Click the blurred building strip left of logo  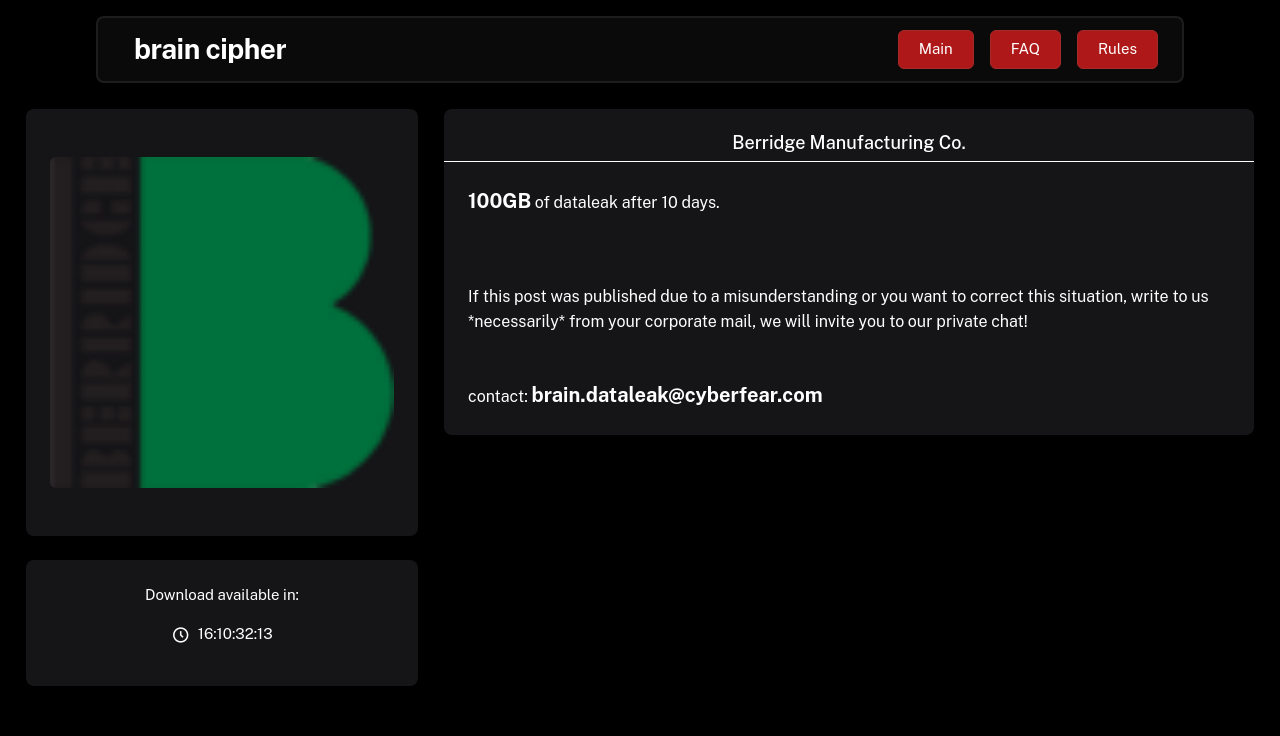95,322
